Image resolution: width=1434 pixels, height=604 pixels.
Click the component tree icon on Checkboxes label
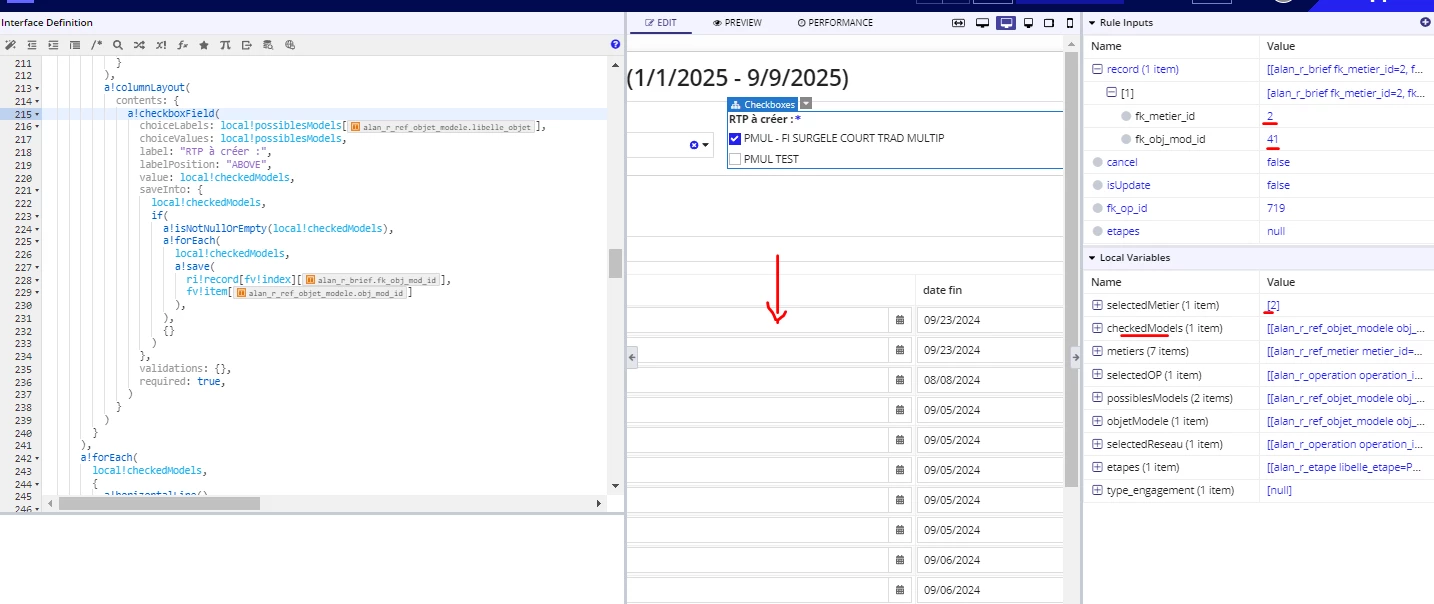[x=736, y=104]
